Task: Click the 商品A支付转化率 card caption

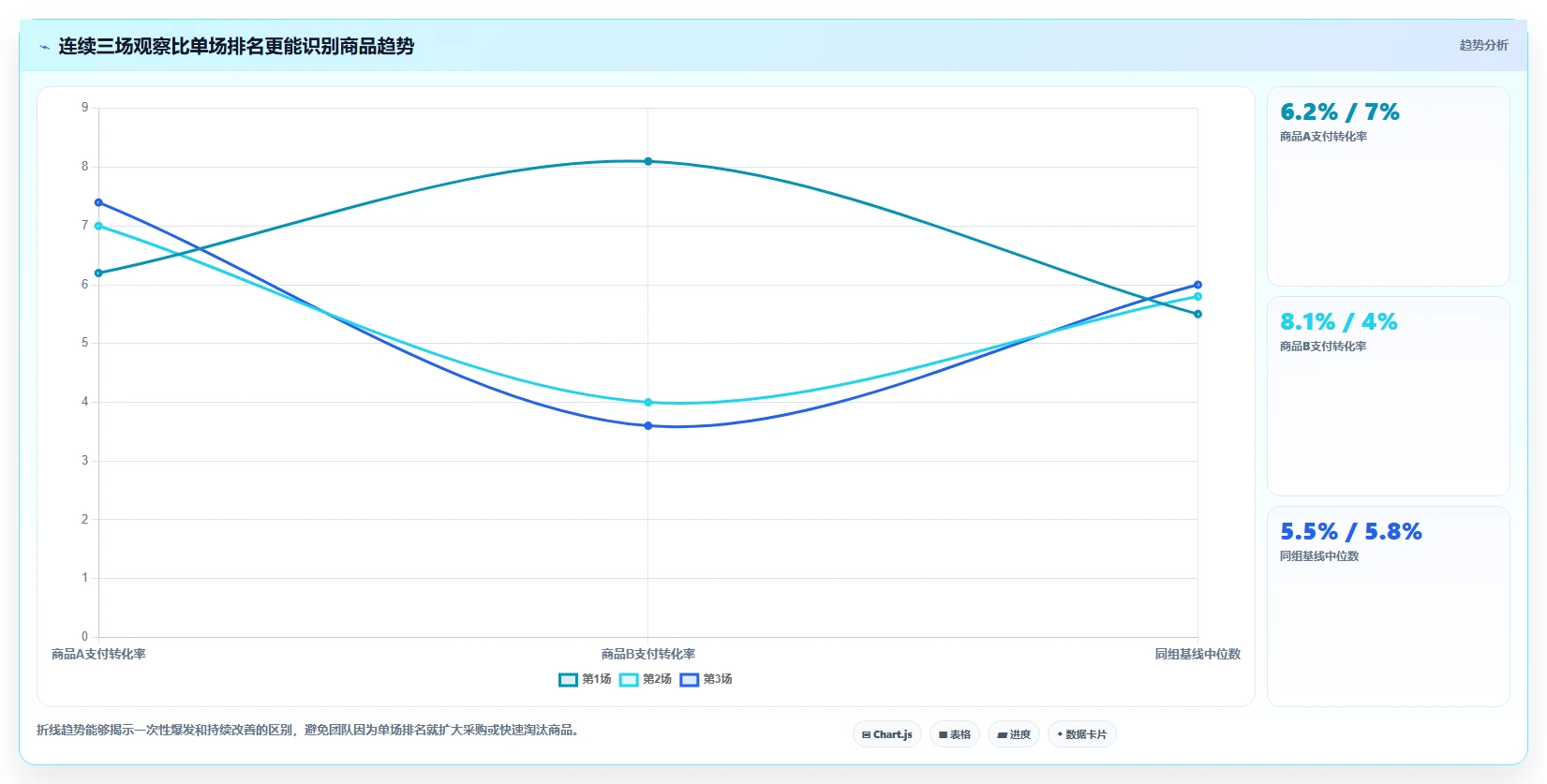Action: tap(1323, 137)
